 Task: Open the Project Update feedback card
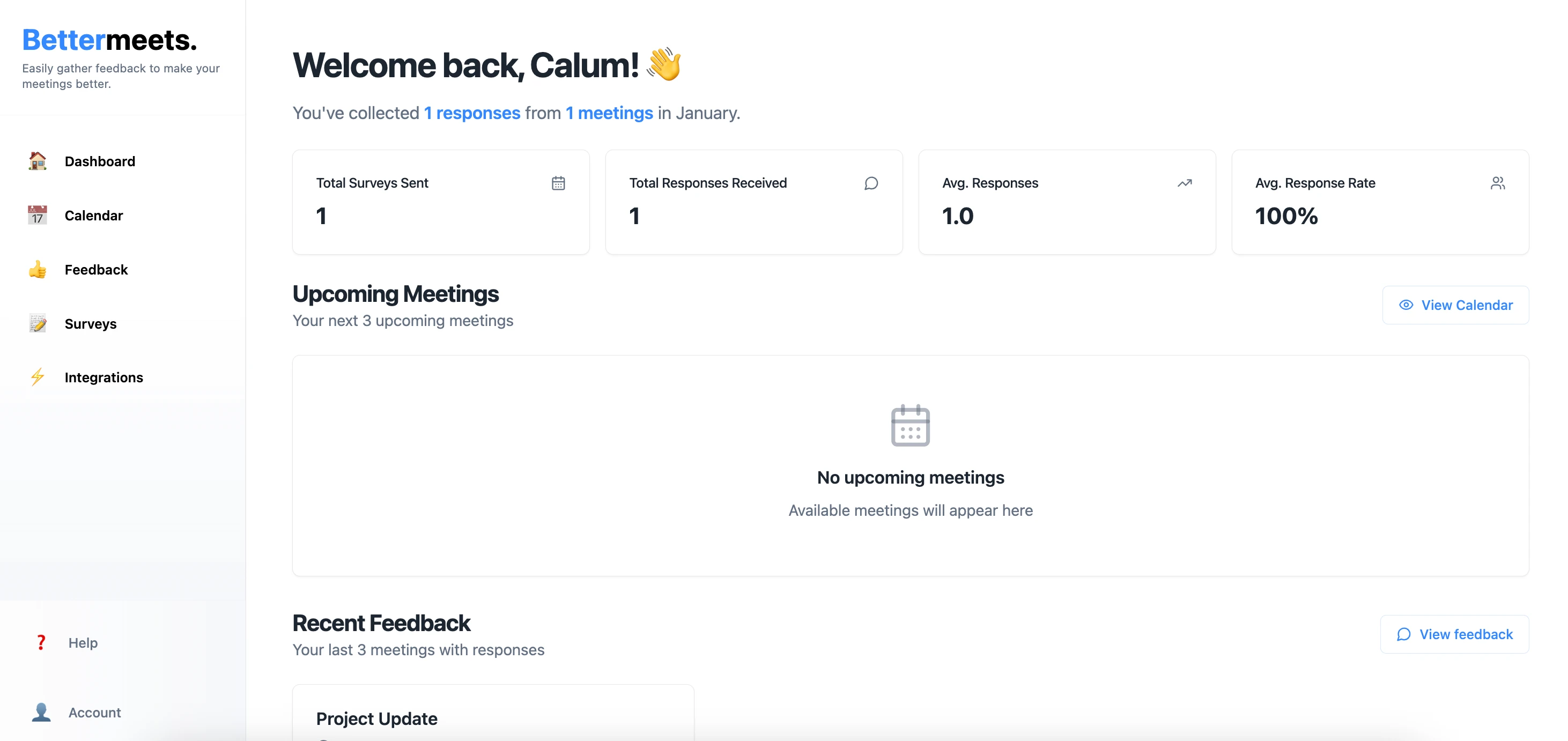492,718
